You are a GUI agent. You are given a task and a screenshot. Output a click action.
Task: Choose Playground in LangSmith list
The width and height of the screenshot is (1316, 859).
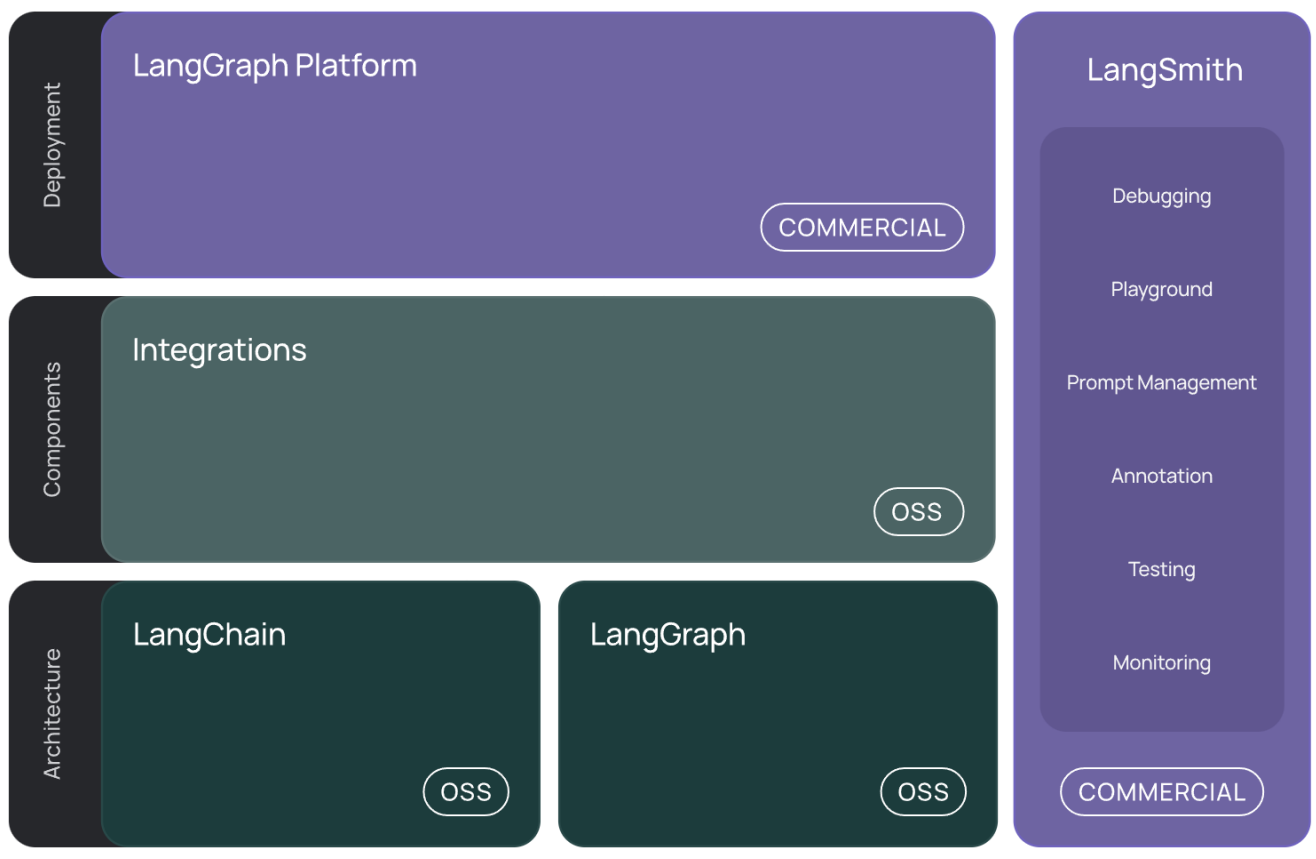point(1162,289)
